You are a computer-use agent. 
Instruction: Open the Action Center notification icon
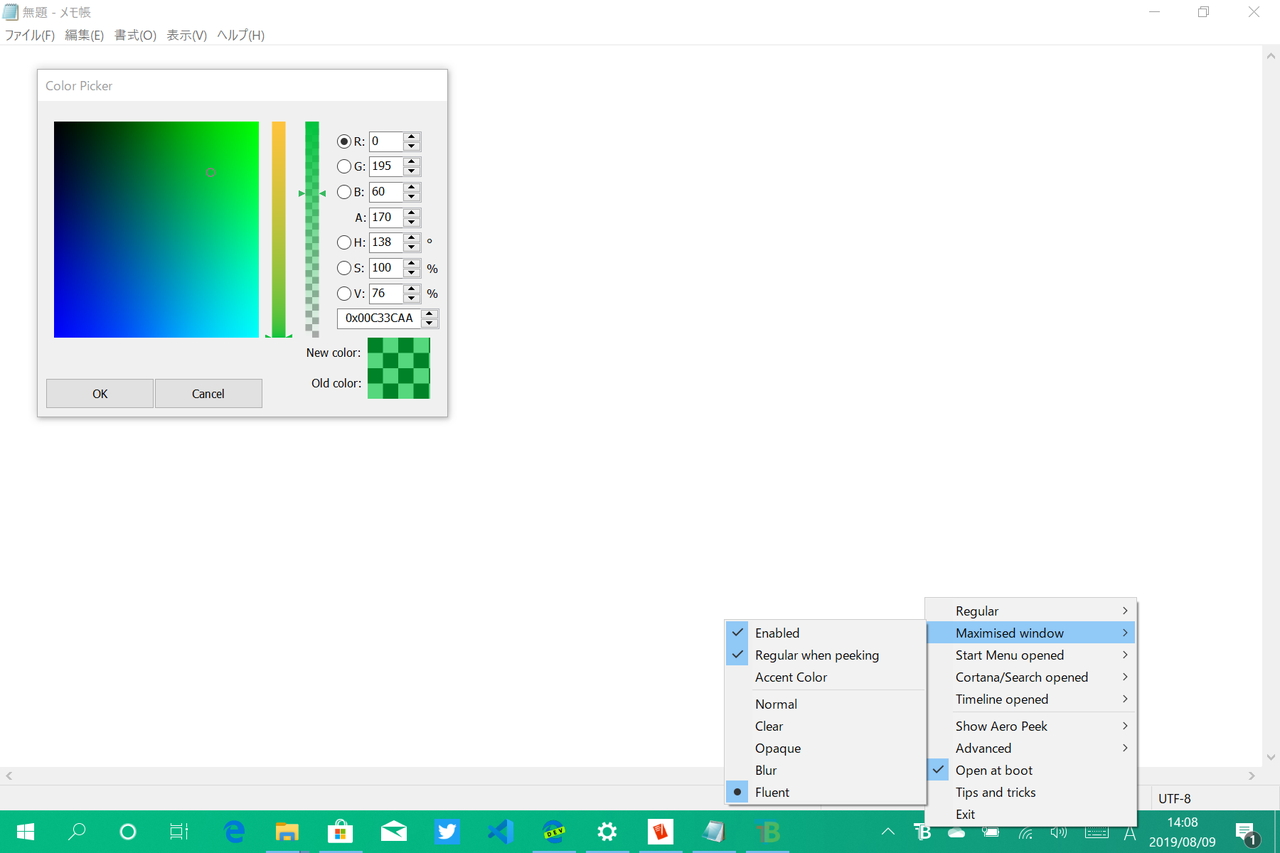coord(1246,832)
